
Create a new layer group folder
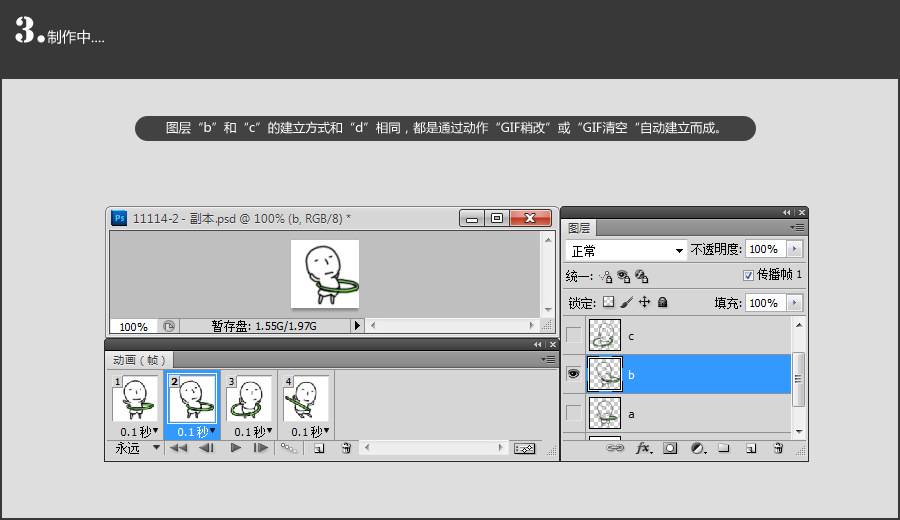[723, 449]
